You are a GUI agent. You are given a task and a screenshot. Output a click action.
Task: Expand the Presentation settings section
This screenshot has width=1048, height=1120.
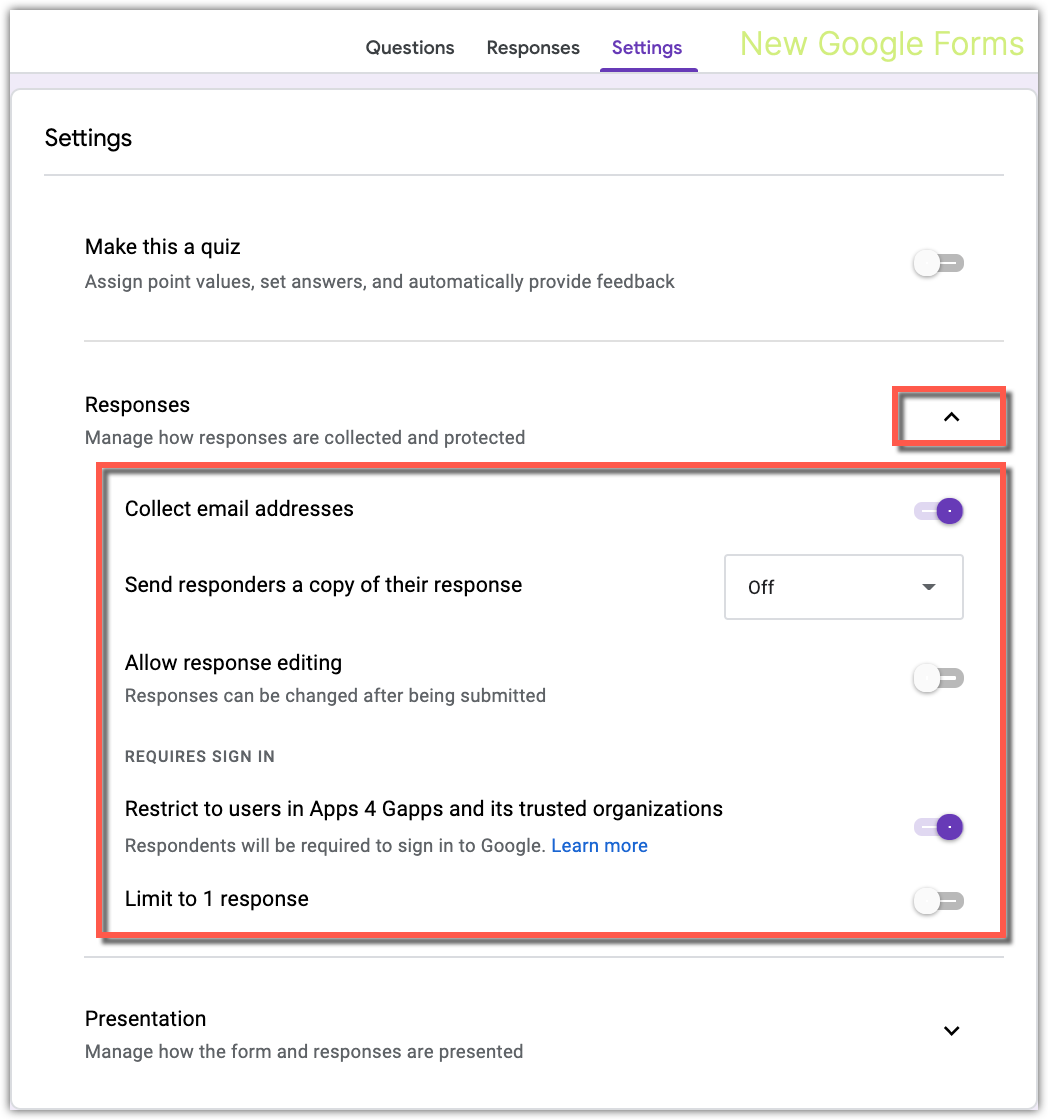(x=950, y=1030)
